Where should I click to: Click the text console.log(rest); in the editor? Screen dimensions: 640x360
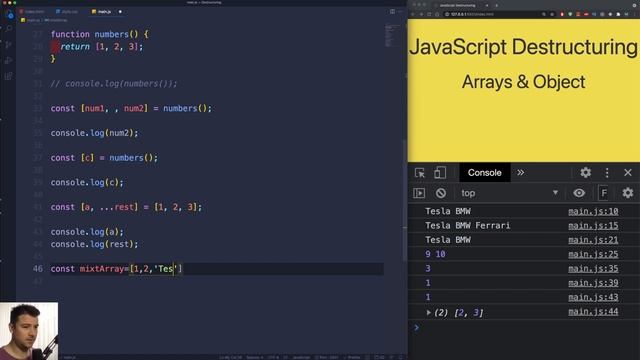[94, 244]
